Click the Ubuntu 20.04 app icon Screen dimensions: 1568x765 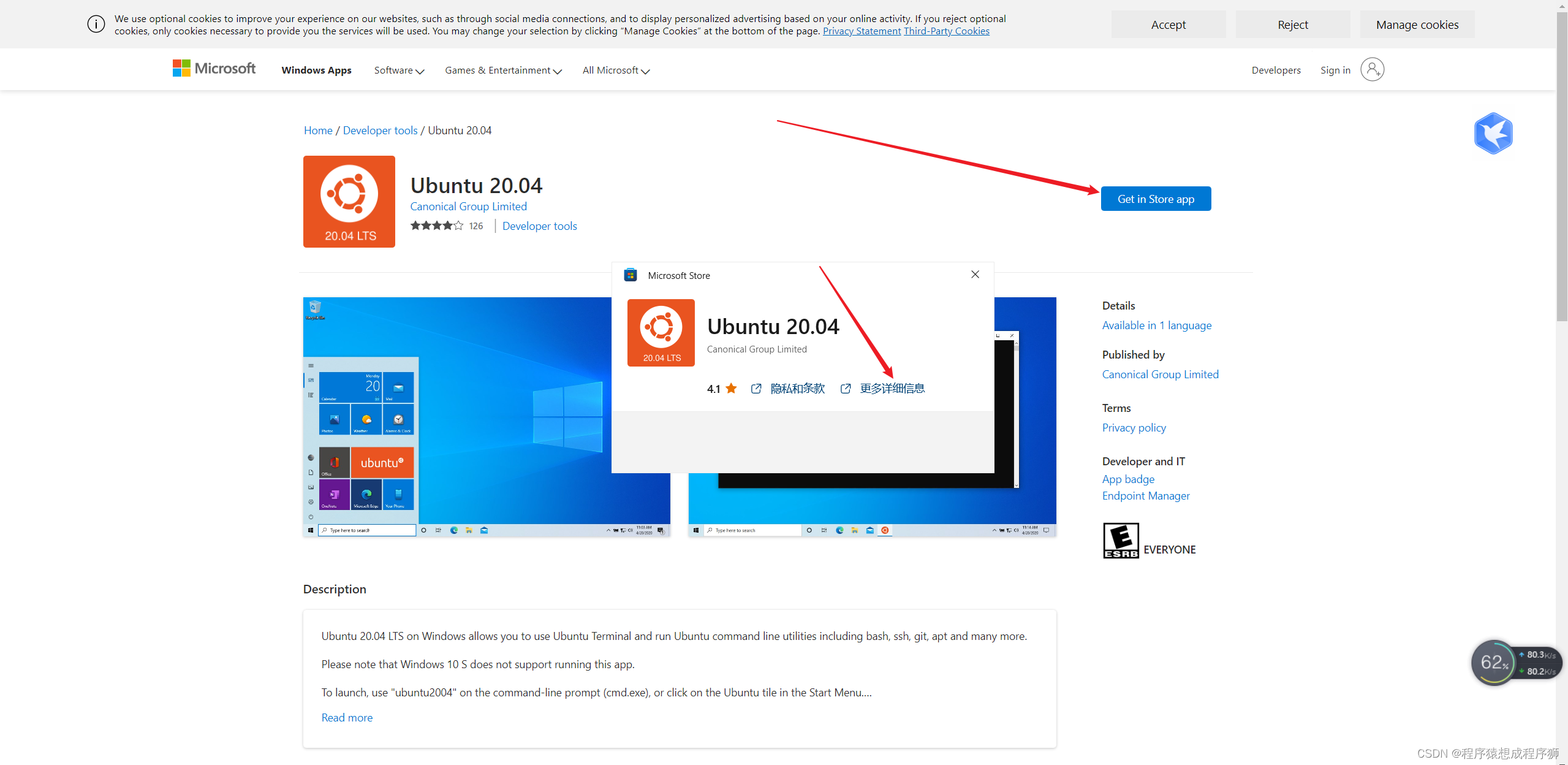350,201
